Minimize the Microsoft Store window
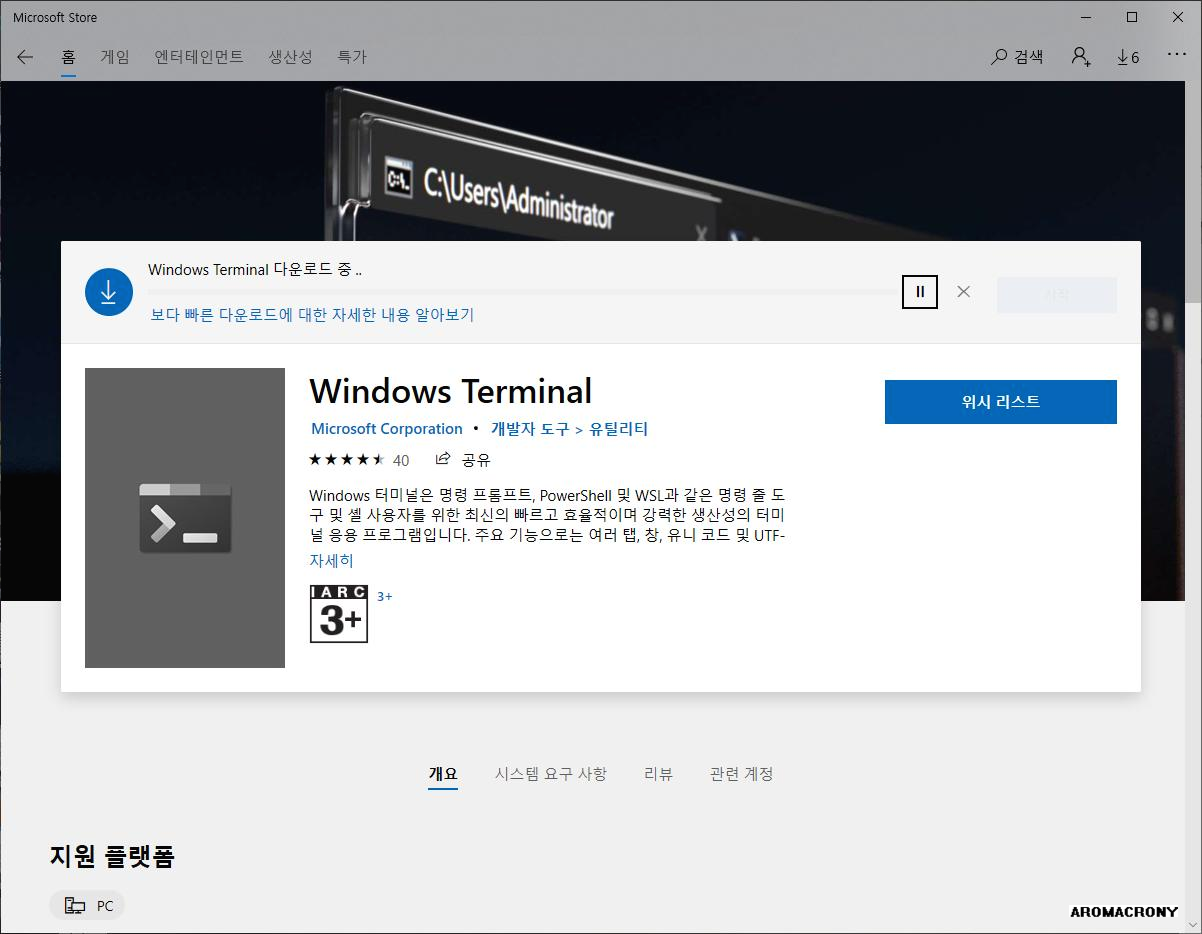The height and width of the screenshot is (934, 1202). 1087,17
